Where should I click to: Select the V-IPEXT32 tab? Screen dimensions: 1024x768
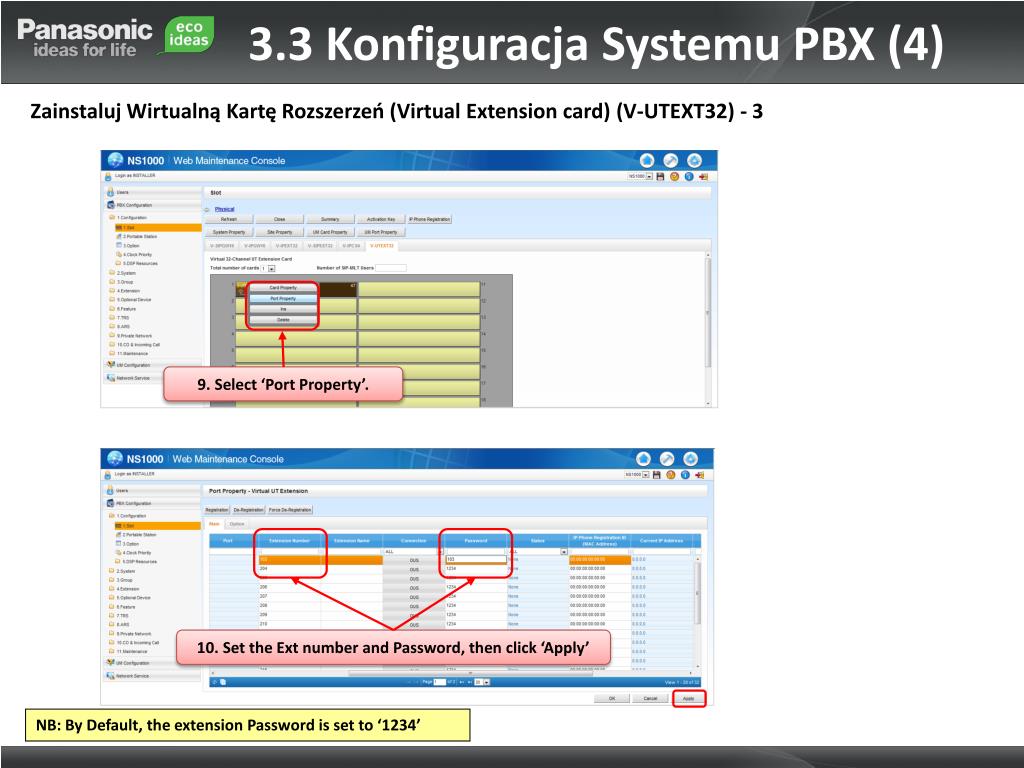pos(287,246)
